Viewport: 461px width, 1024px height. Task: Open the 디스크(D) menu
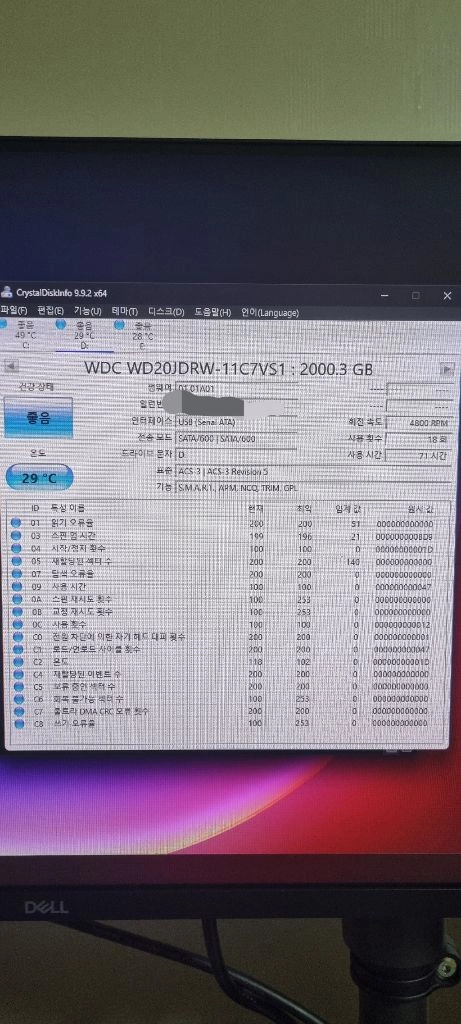tap(166, 312)
